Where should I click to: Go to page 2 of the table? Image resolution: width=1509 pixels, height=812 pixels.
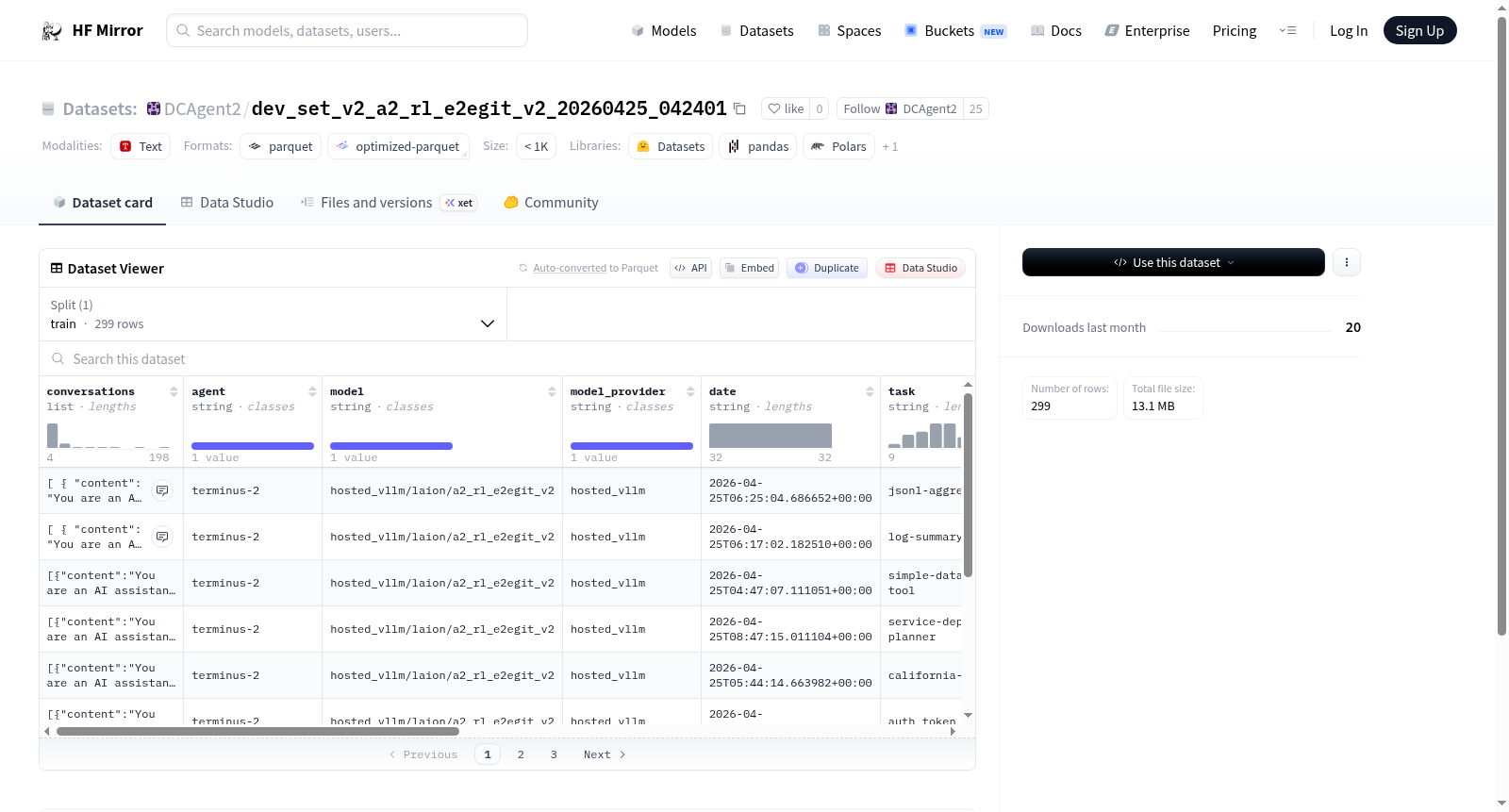coord(521,754)
